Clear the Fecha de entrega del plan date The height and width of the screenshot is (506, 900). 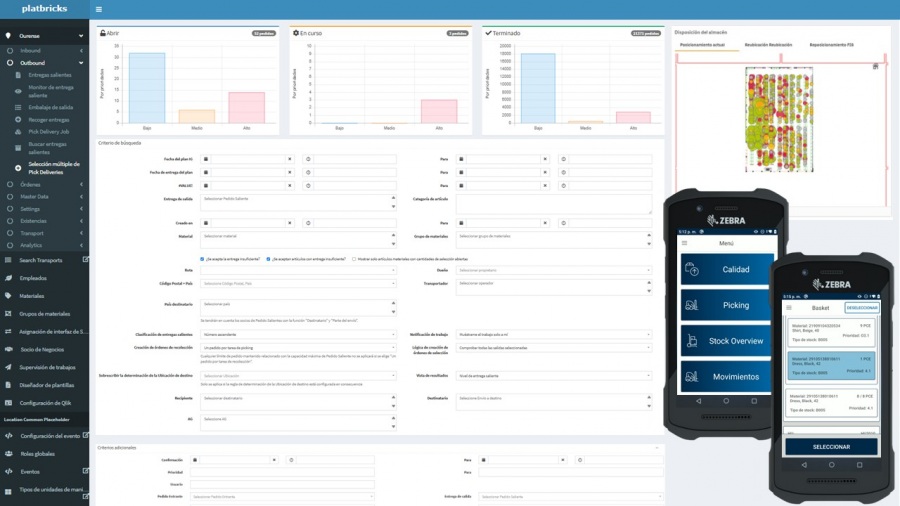tap(290, 172)
